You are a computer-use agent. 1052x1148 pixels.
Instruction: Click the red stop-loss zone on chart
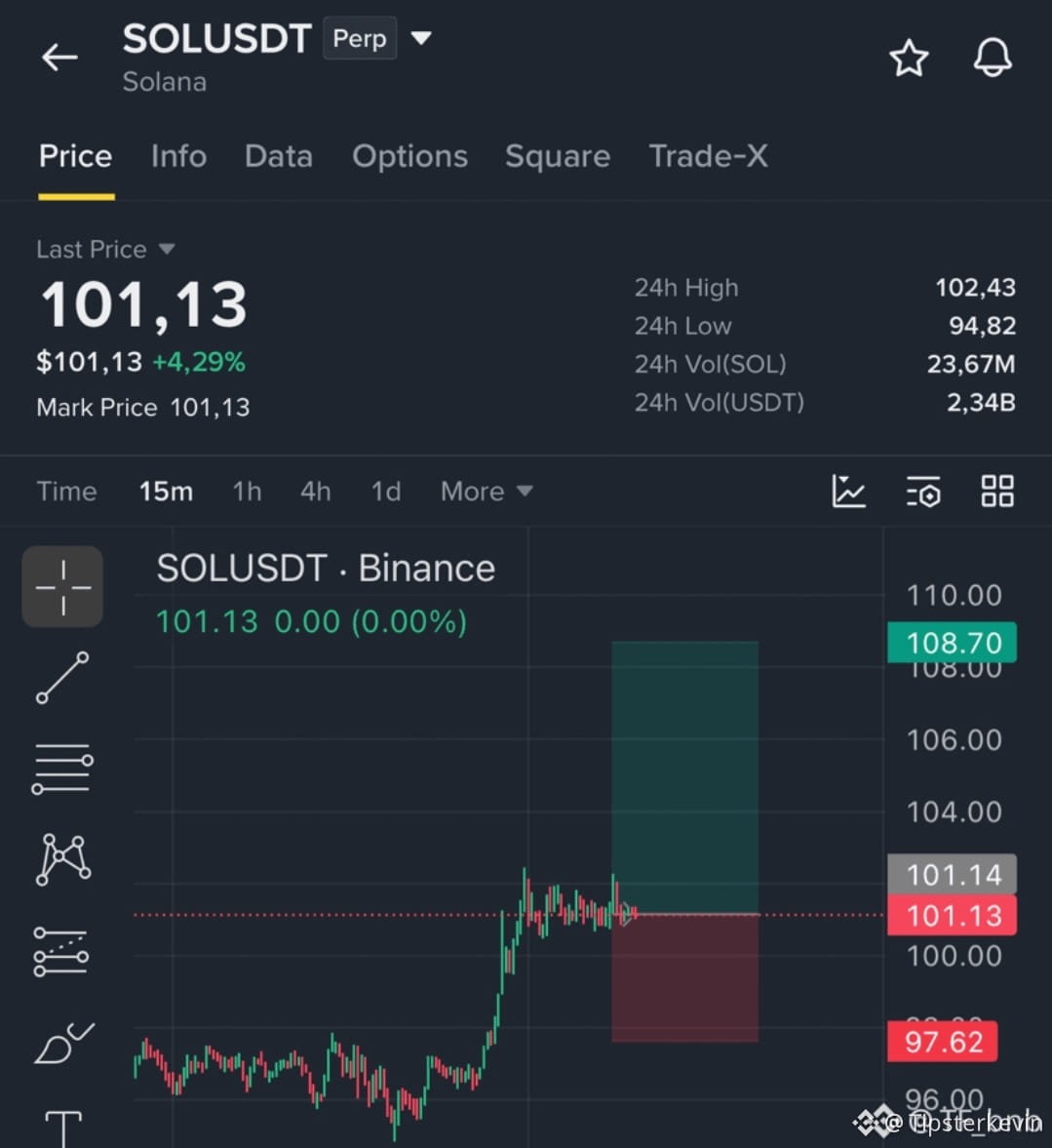click(x=685, y=978)
